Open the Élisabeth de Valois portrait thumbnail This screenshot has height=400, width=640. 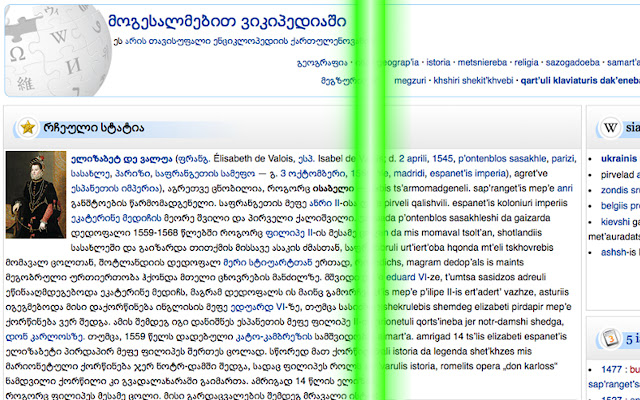36,195
